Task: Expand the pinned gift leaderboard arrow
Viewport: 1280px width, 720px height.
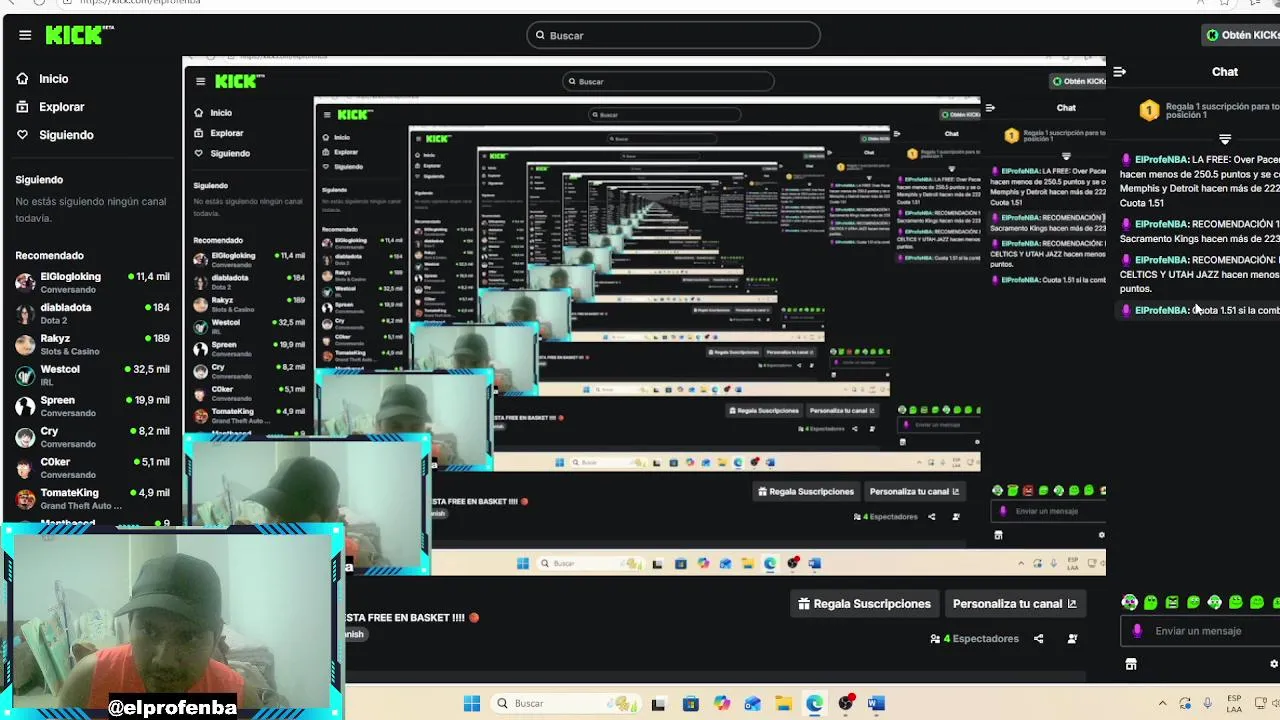Action: coord(1225,139)
